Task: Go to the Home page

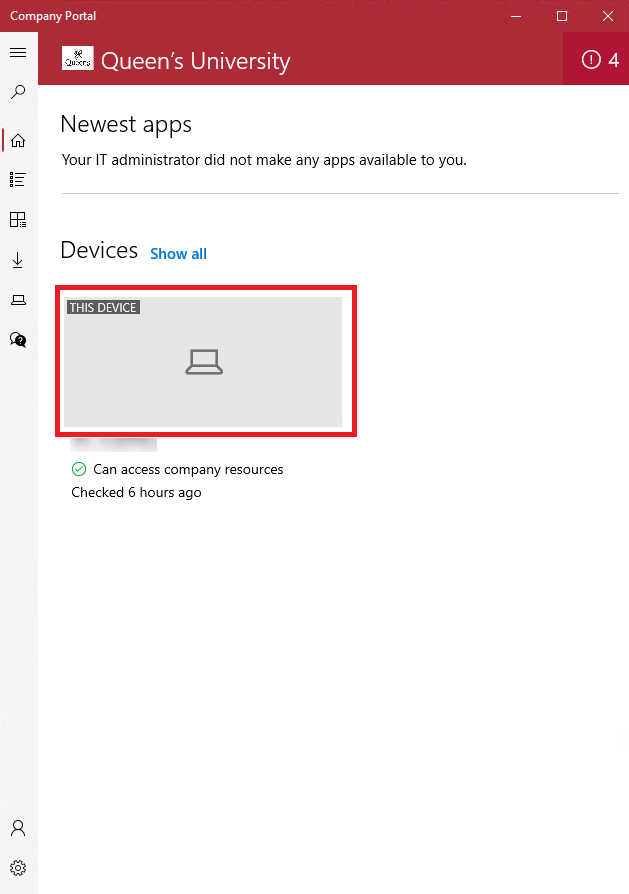Action: click(x=18, y=140)
